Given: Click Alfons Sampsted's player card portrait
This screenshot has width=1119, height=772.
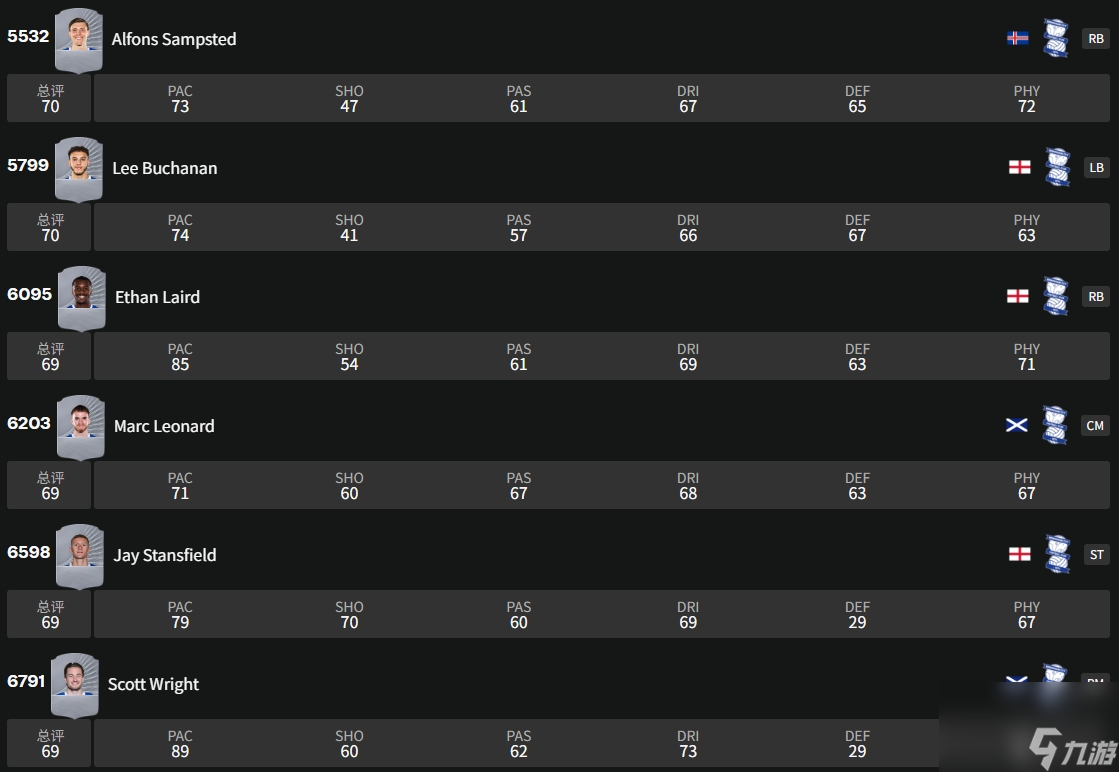Looking at the screenshot, I should [78, 40].
